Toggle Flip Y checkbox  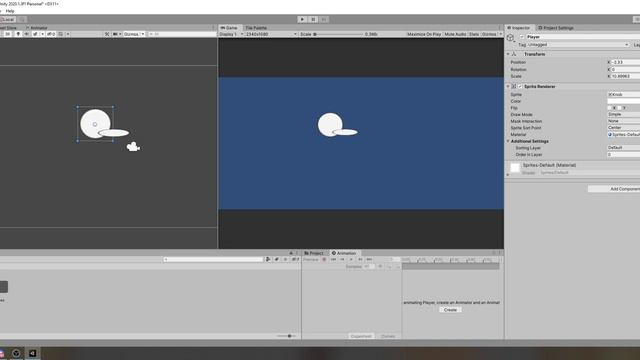pyautogui.click(x=619, y=108)
